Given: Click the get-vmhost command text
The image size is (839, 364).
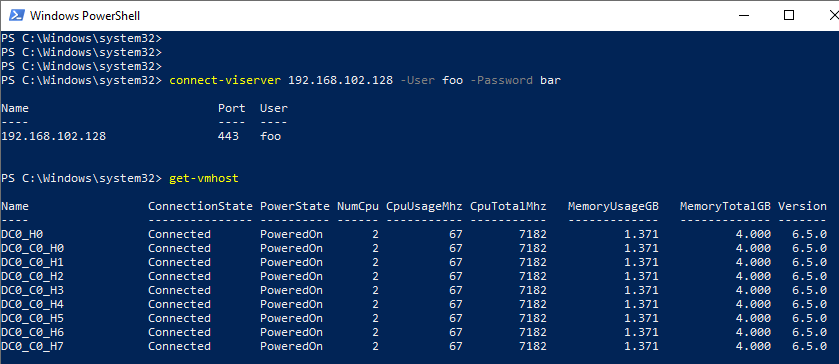Looking at the screenshot, I should (204, 178).
